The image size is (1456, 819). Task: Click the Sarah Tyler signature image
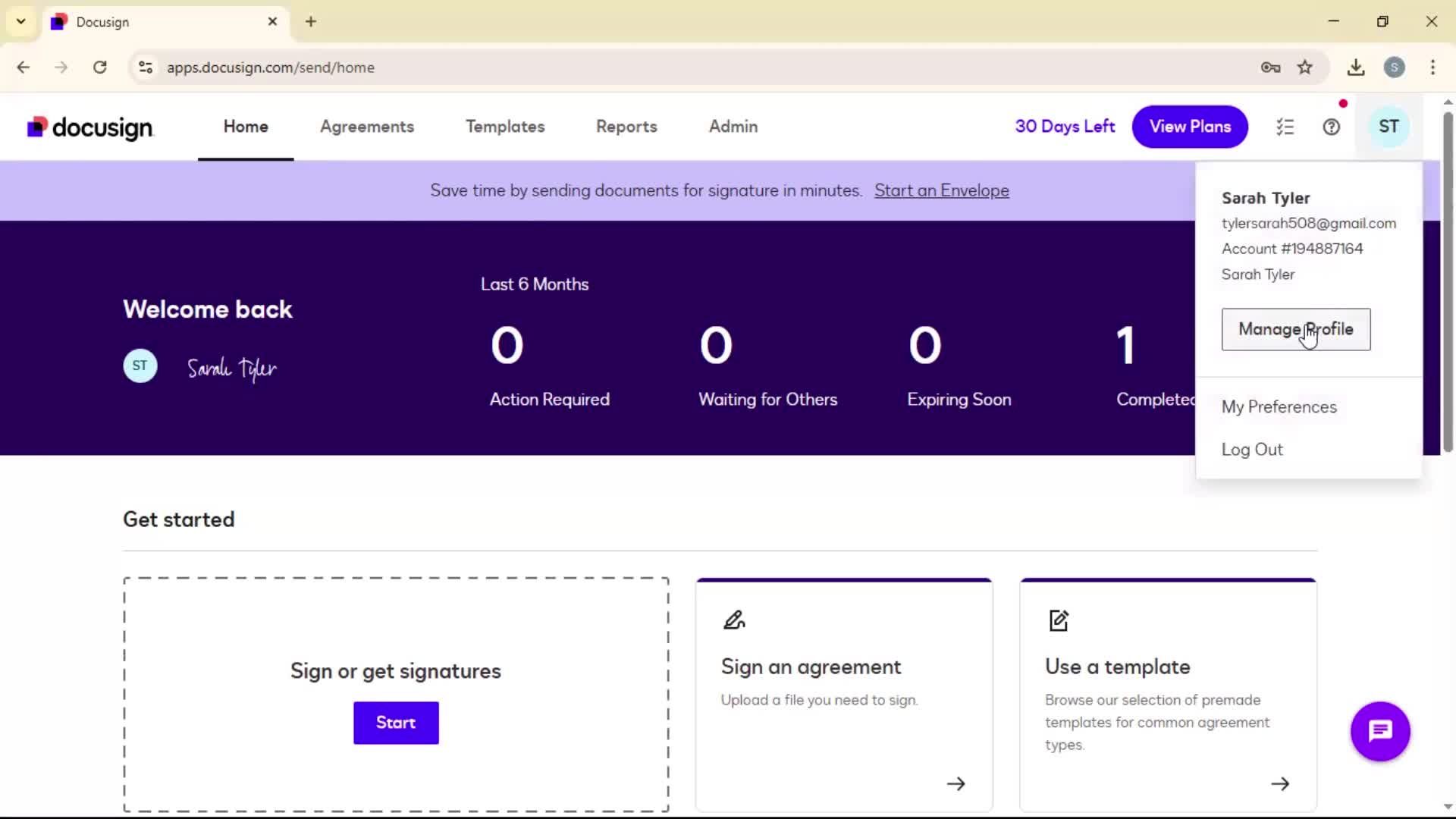tap(232, 369)
